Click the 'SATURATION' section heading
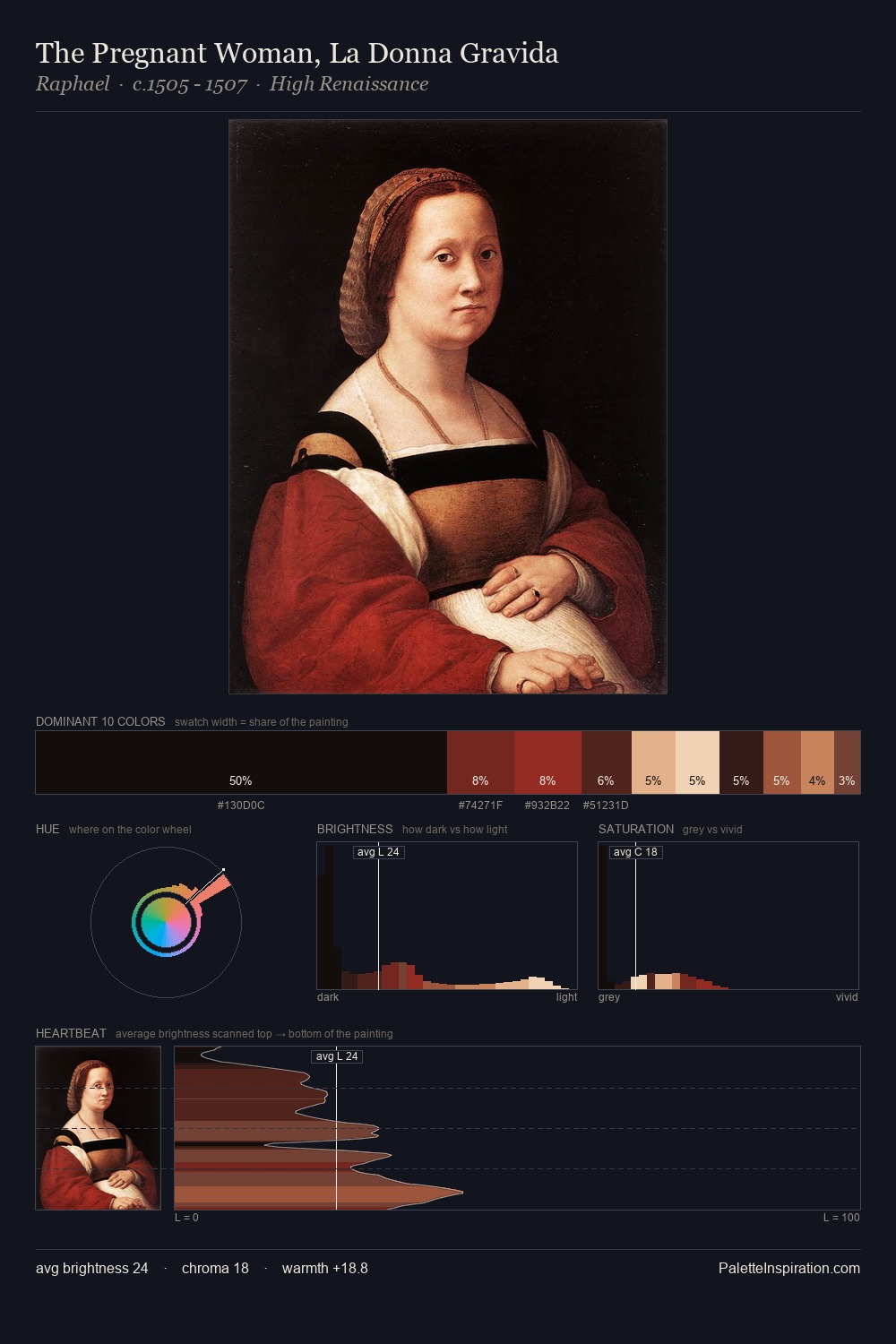This screenshot has height=1344, width=896. 636,829
